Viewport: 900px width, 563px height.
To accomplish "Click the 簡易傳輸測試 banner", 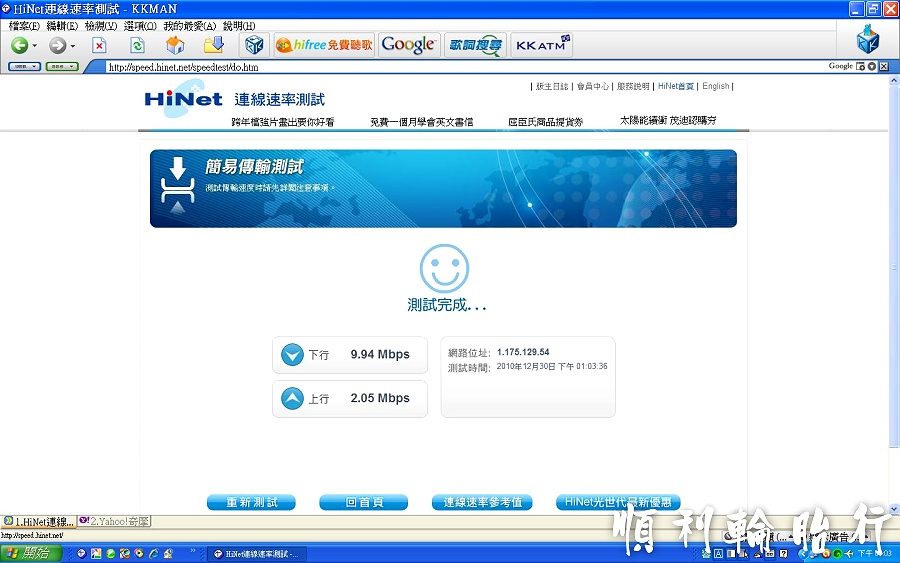I will [x=443, y=189].
